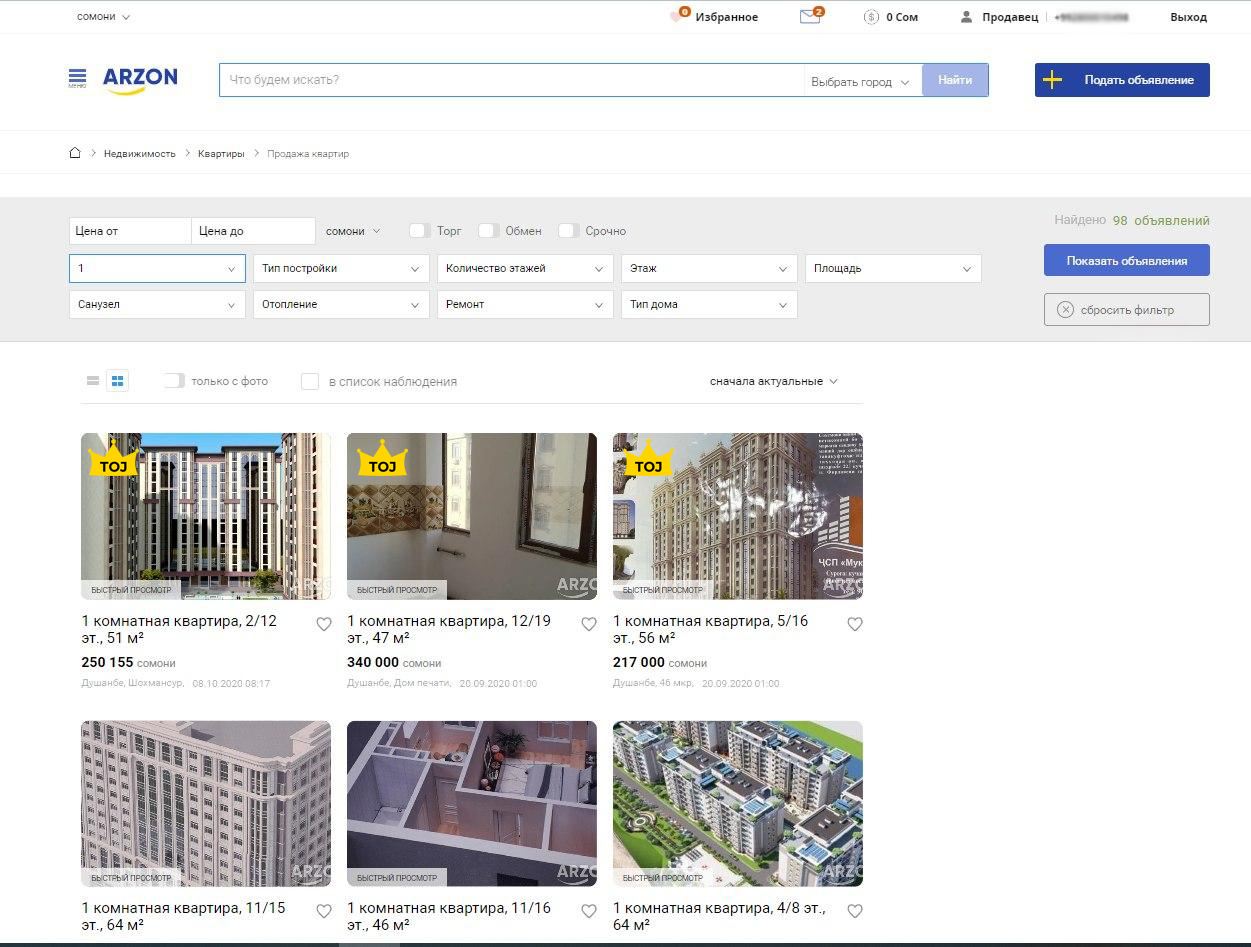Open the messages envelope icon
The width and height of the screenshot is (1251, 947).
click(x=810, y=17)
